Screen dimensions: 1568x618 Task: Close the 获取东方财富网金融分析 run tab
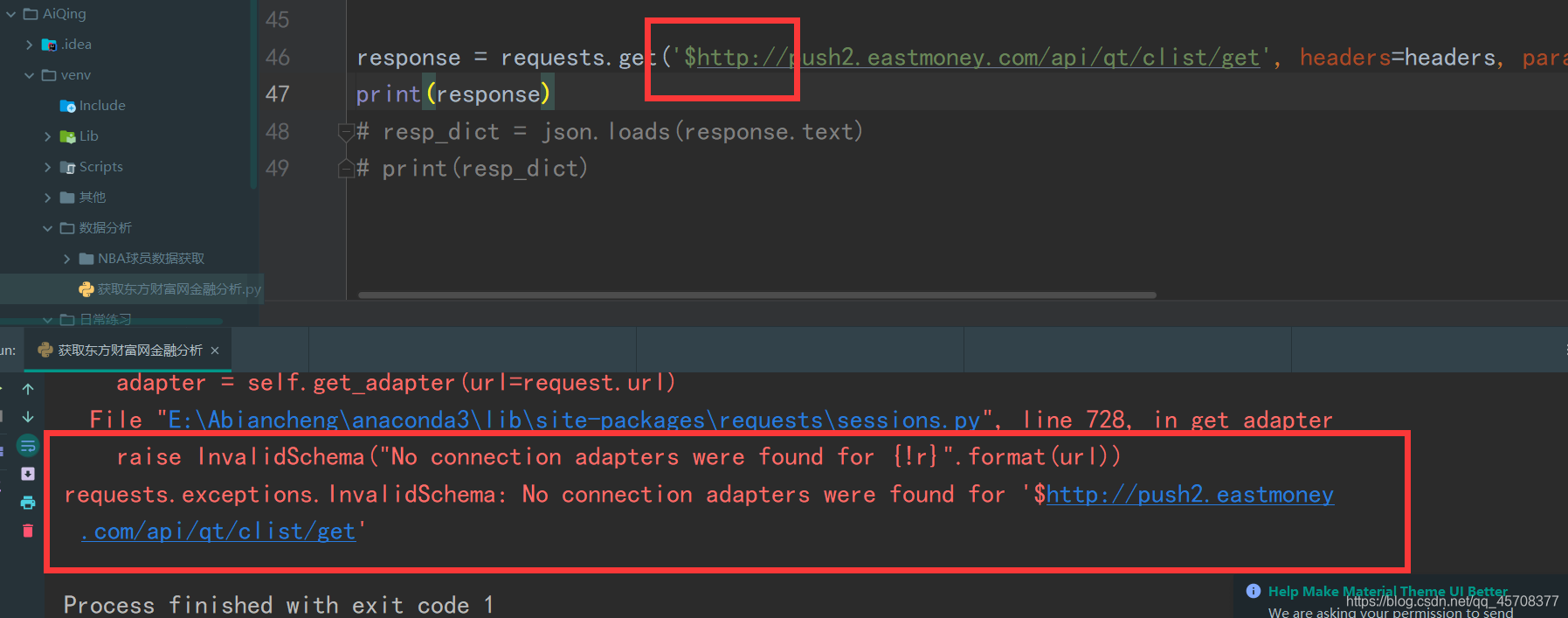pyautogui.click(x=215, y=351)
